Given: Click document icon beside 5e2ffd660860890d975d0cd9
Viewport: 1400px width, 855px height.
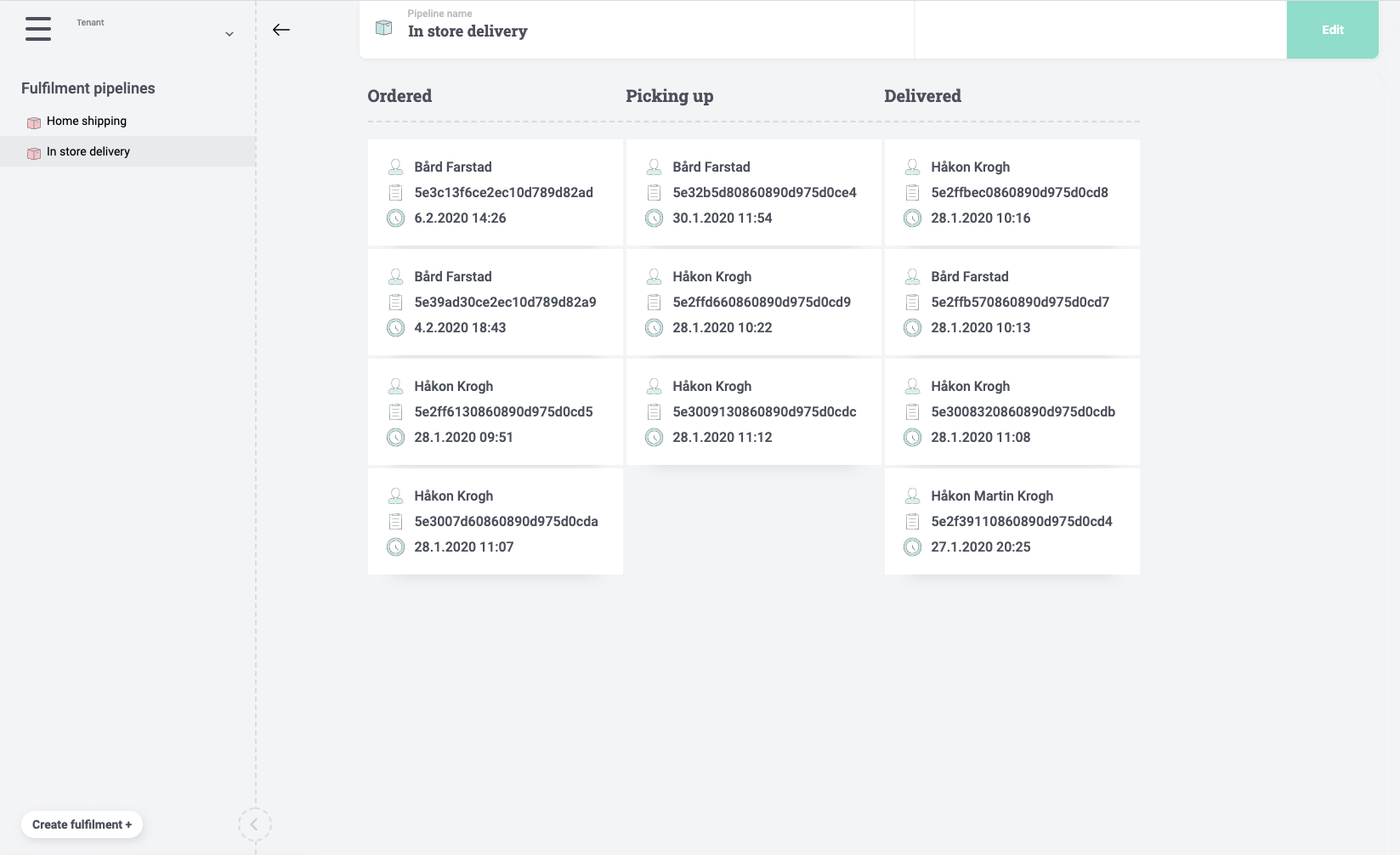Looking at the screenshot, I should (655, 302).
